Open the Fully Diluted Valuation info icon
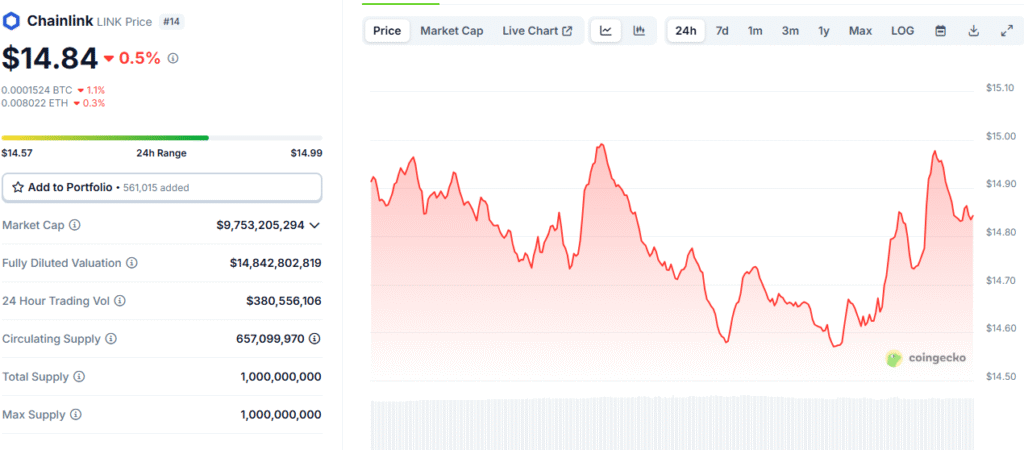1024x450 pixels. (x=132, y=263)
